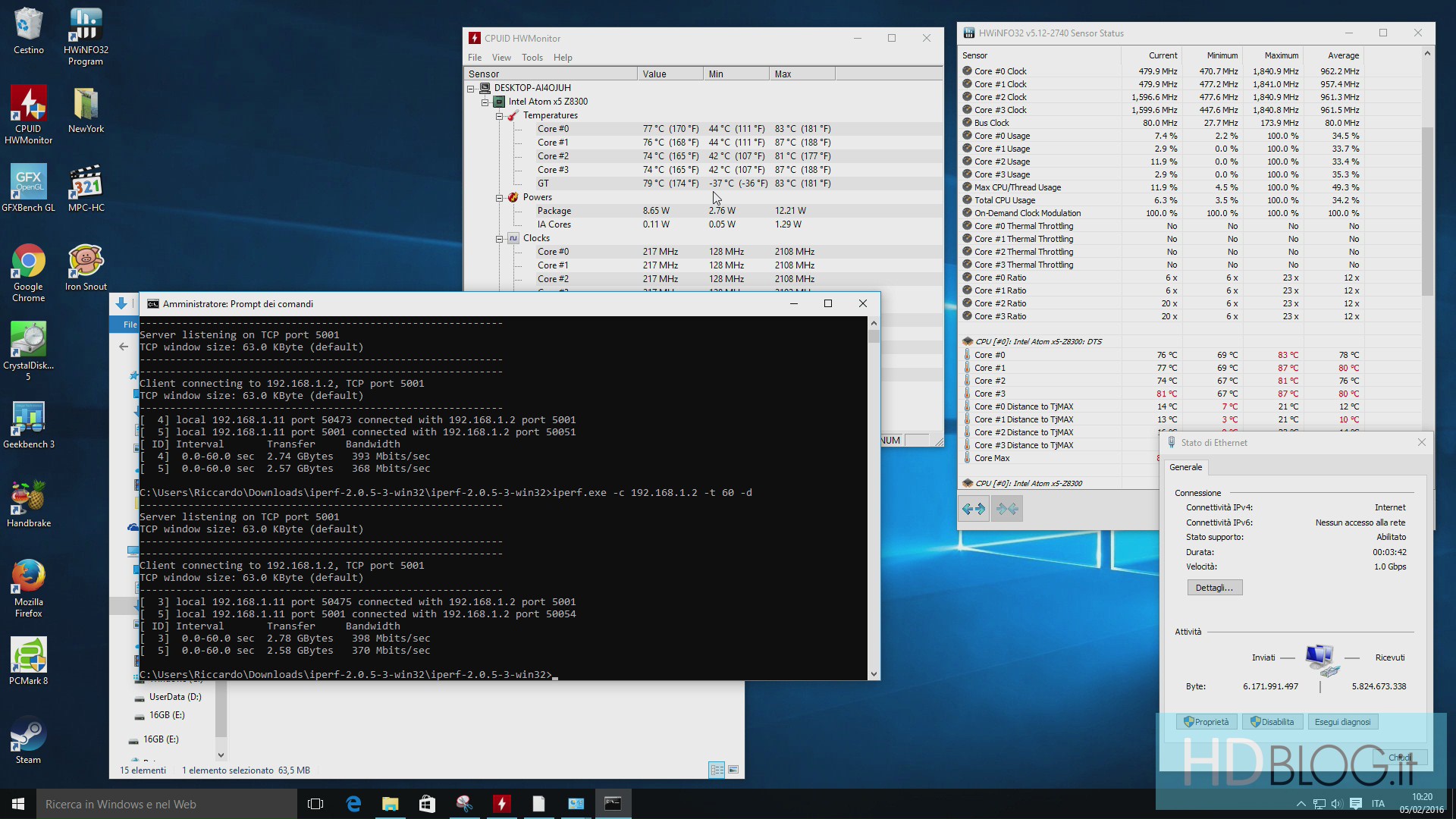Open the Handbrake desktop shortcut
This screenshot has width=1456, height=819.
pos(28,504)
